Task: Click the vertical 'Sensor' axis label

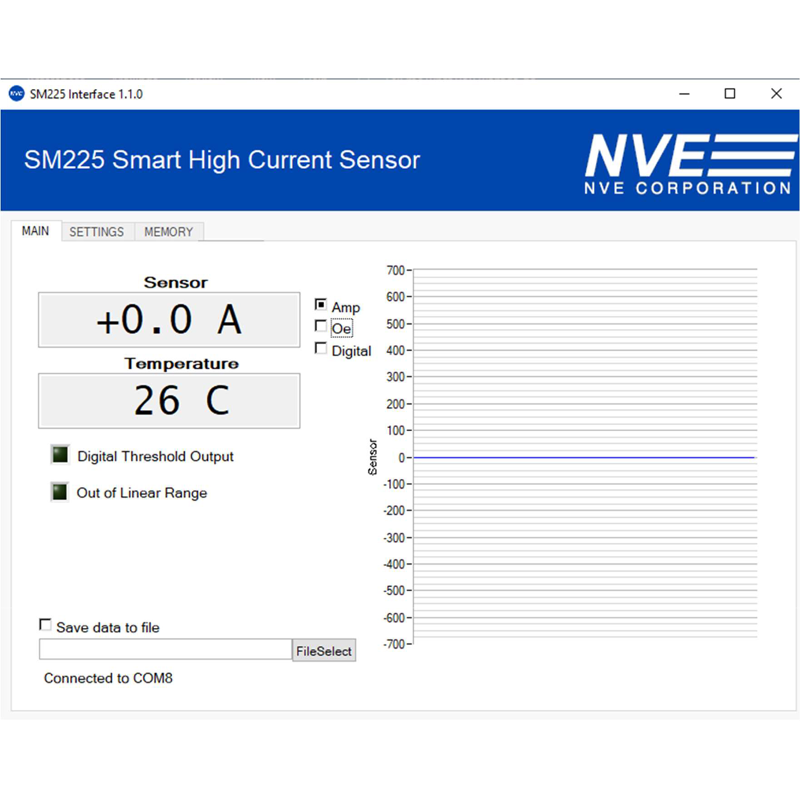Action: point(372,457)
